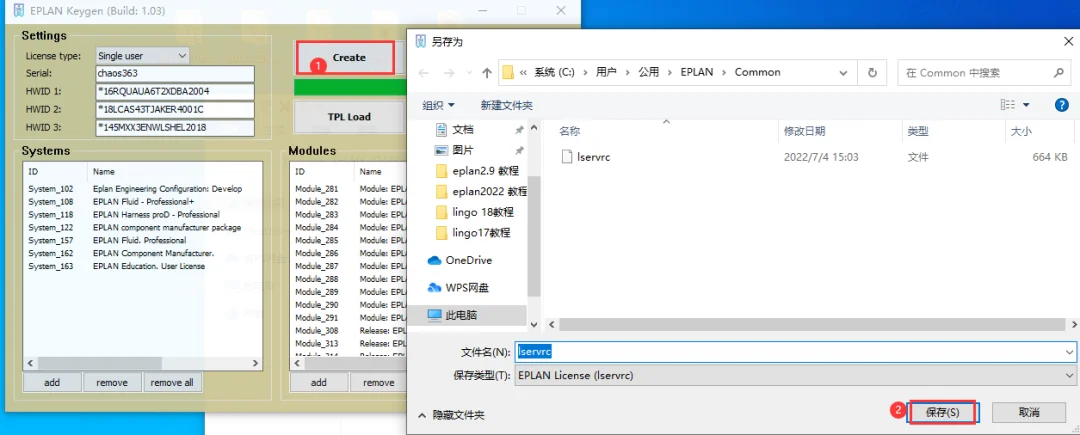
Task: Click the Modules add button
Action: click(x=318, y=383)
